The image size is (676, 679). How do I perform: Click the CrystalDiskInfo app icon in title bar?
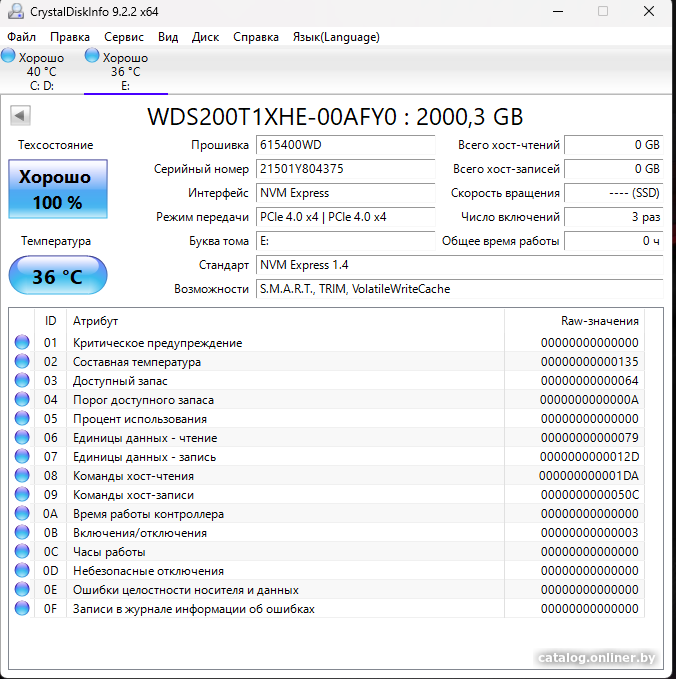(16, 11)
